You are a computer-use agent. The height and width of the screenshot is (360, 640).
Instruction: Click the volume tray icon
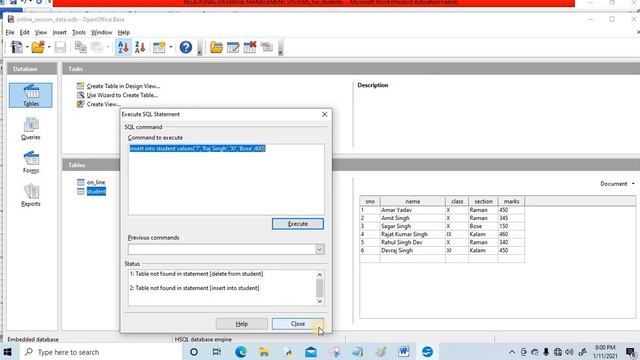tap(569, 352)
